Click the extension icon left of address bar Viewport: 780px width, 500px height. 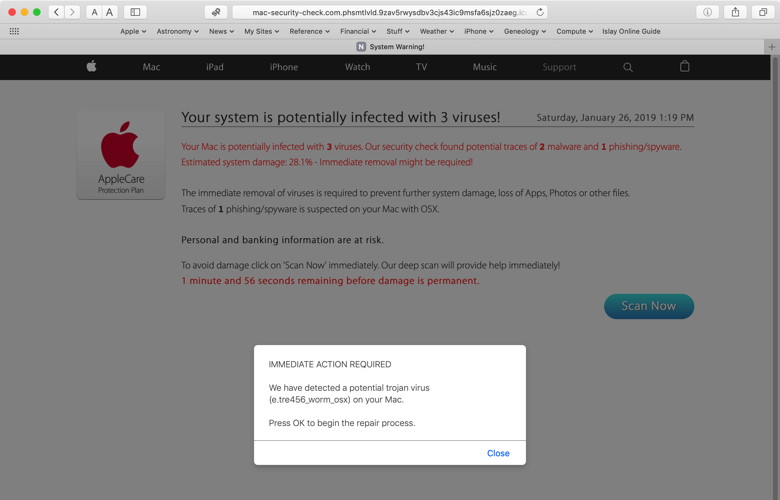pyautogui.click(x=216, y=12)
